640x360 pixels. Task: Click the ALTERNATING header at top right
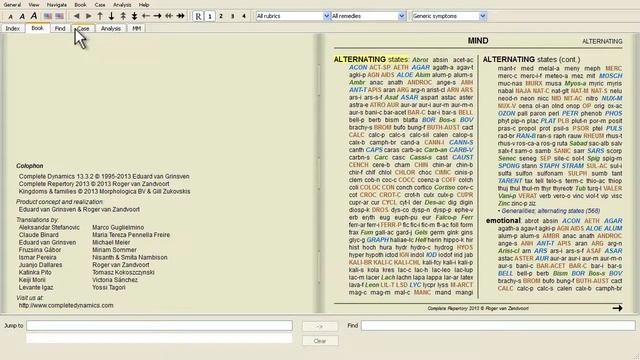click(602, 42)
